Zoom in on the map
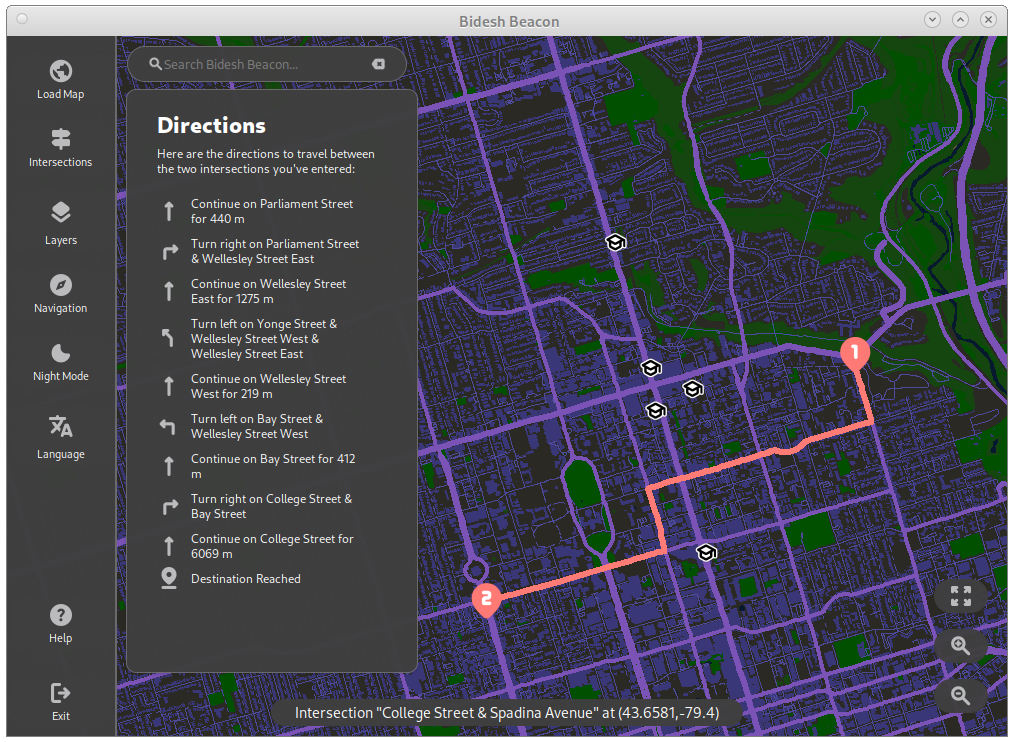Screen dimensions: 1014x742 [x=961, y=645]
